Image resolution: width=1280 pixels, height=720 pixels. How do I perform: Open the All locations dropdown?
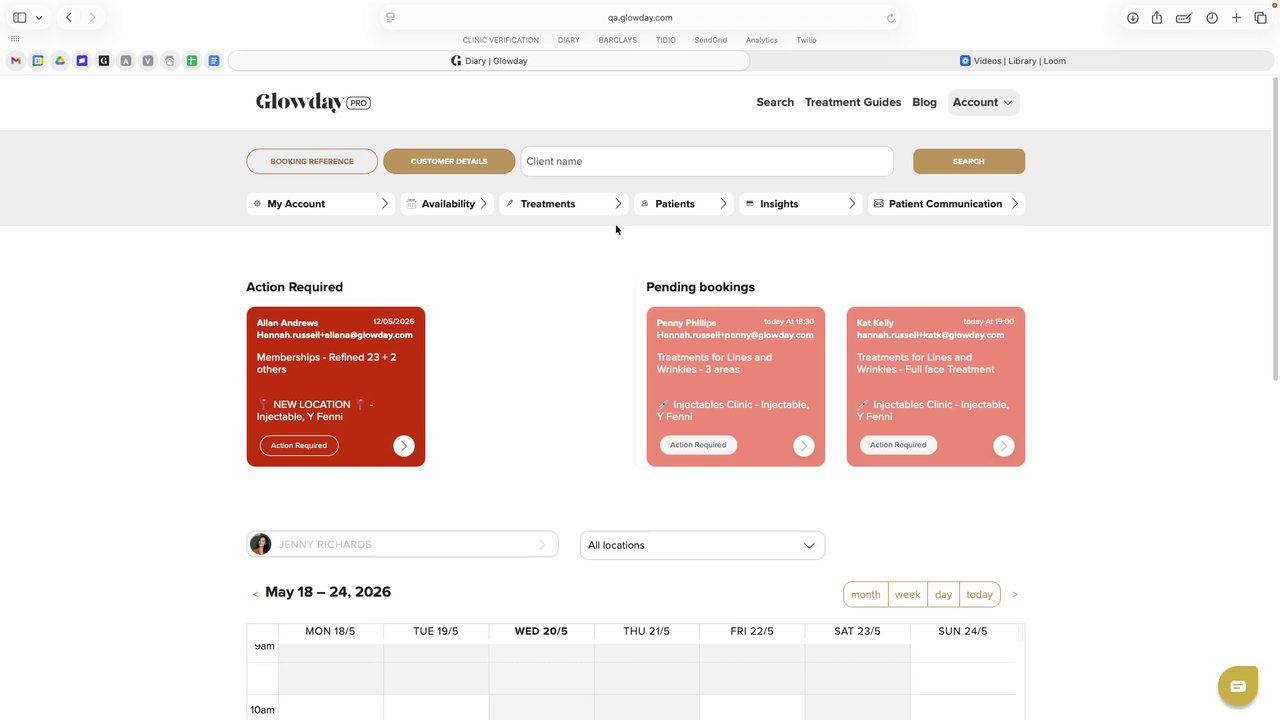pyautogui.click(x=702, y=545)
